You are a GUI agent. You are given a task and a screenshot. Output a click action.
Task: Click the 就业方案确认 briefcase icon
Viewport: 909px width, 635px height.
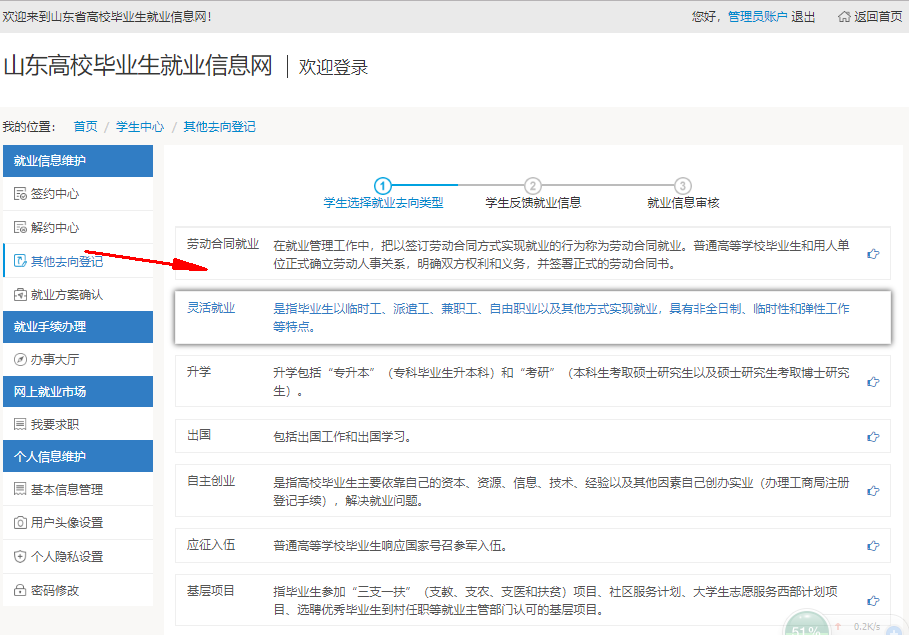point(20,295)
